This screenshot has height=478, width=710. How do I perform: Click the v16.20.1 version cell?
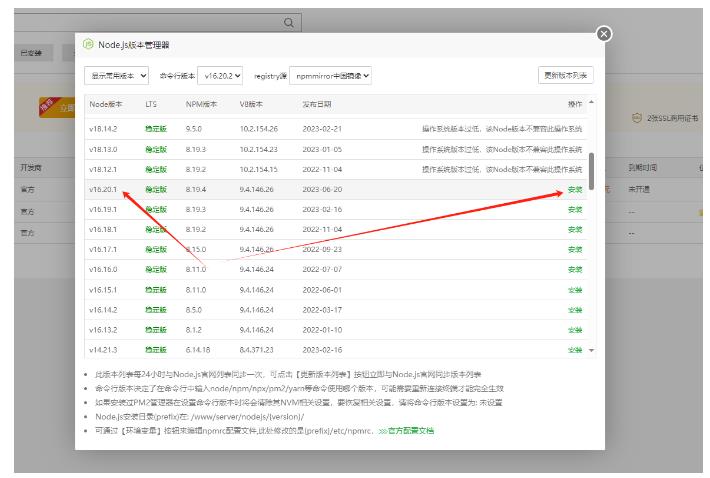(x=103, y=189)
